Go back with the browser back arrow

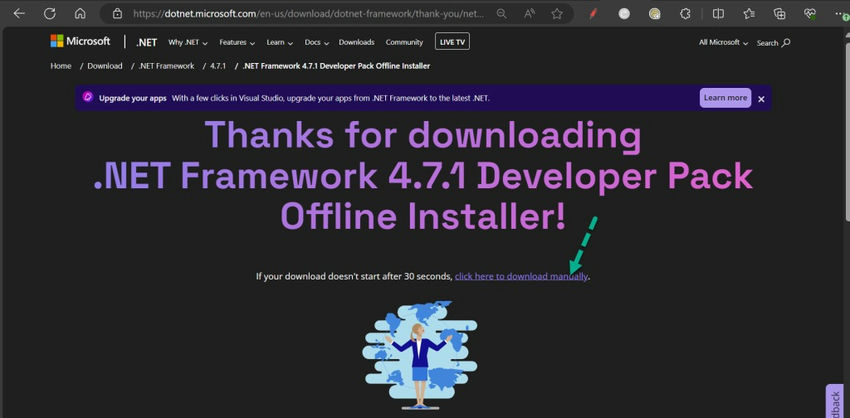[19, 14]
